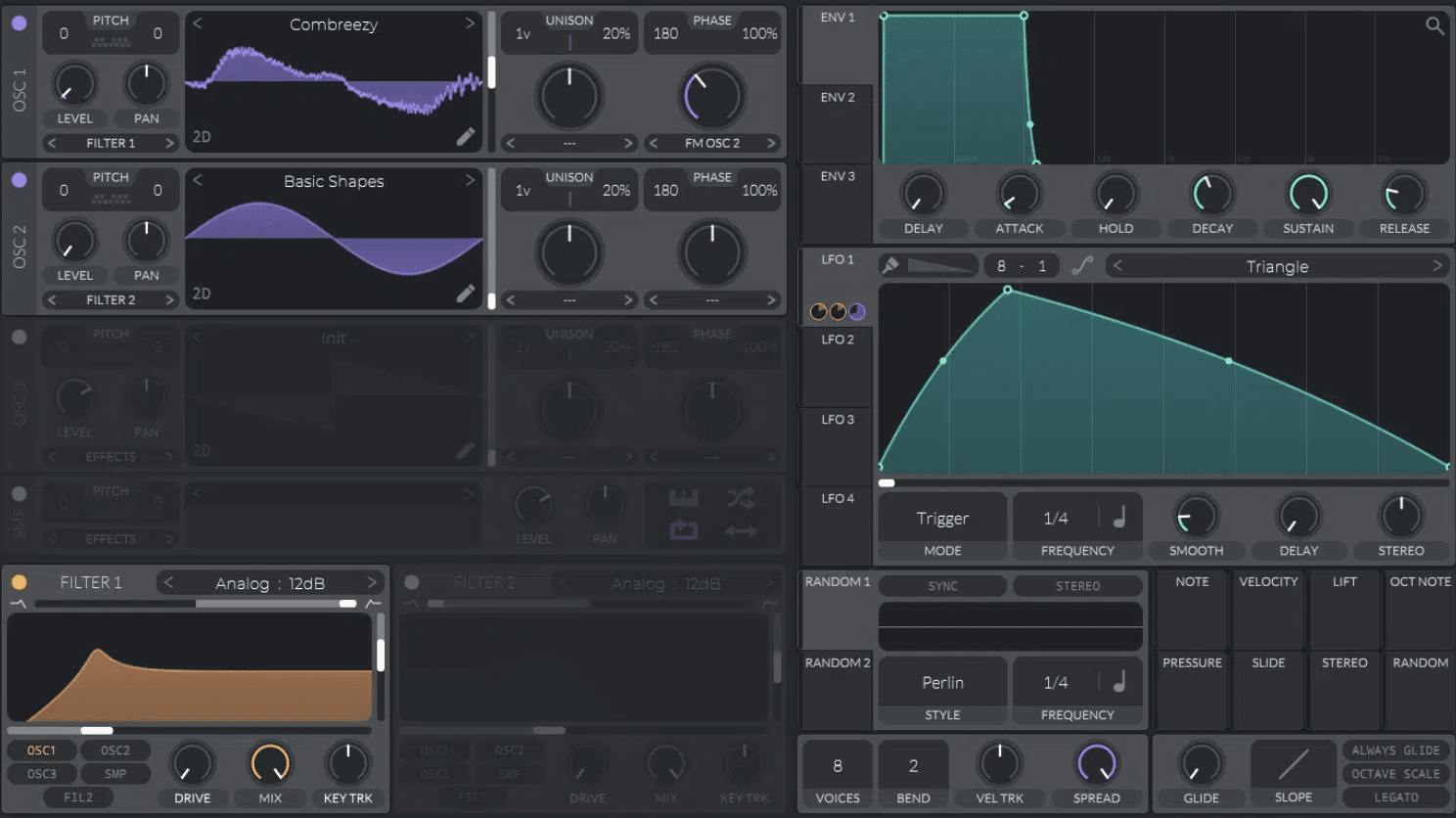
Task: Click the Filter 1 MIX knob
Action: point(270,765)
